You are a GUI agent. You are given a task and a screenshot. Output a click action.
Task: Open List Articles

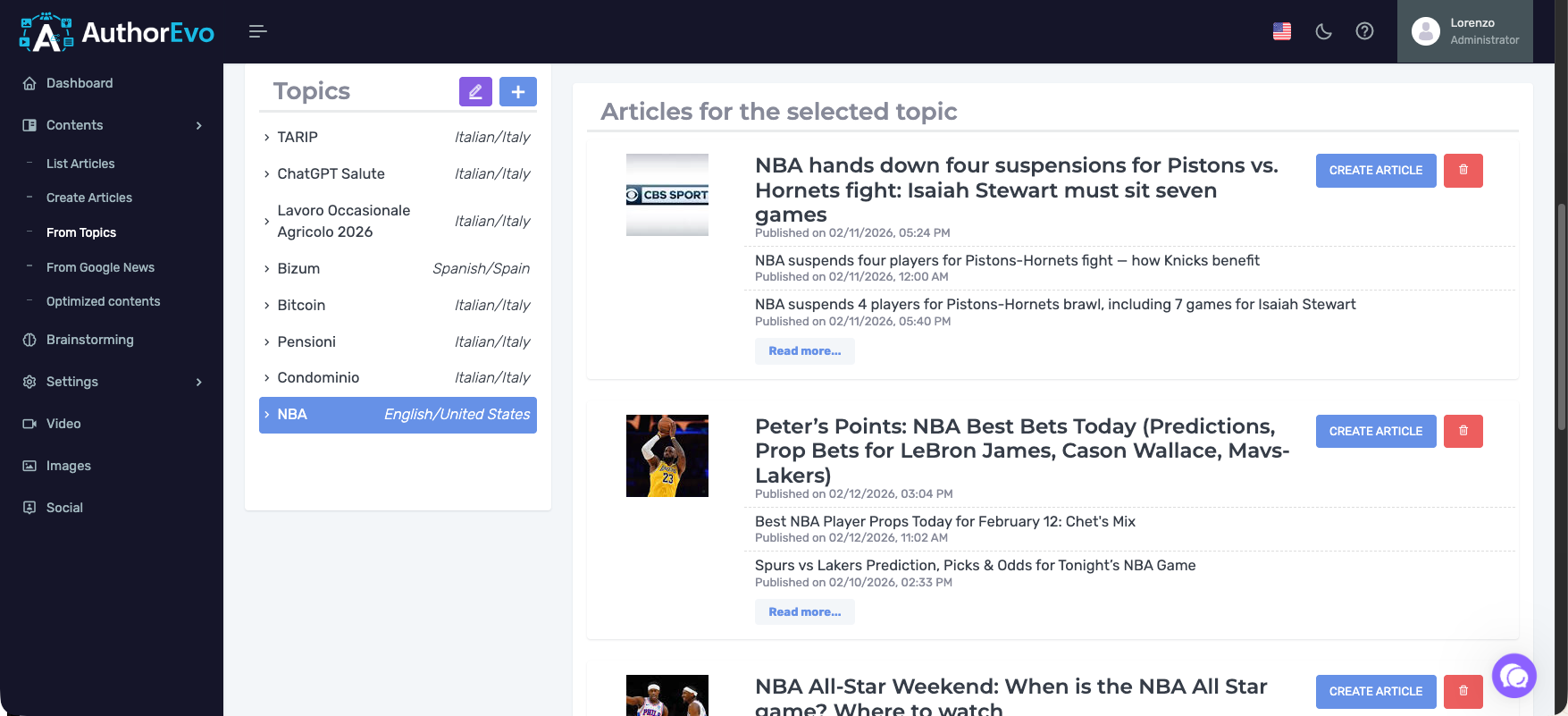click(80, 164)
